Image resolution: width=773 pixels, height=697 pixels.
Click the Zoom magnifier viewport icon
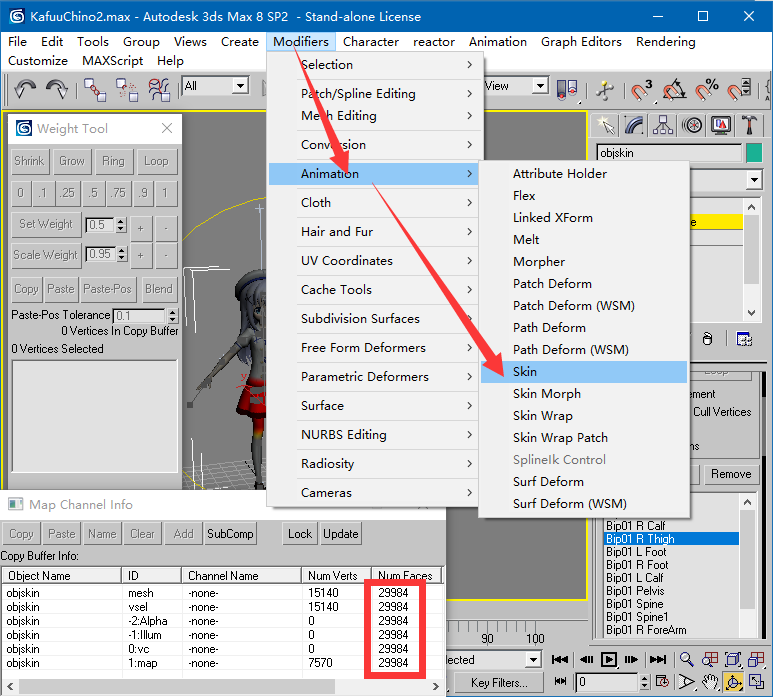point(687,659)
